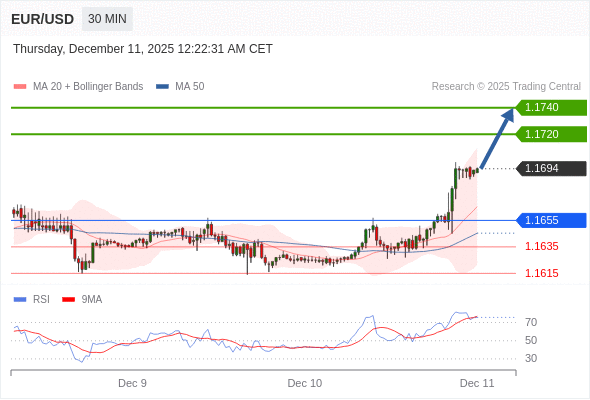This screenshot has height=400, width=590.
Task: Click the 1.1635 support level label
Action: [x=542, y=247]
